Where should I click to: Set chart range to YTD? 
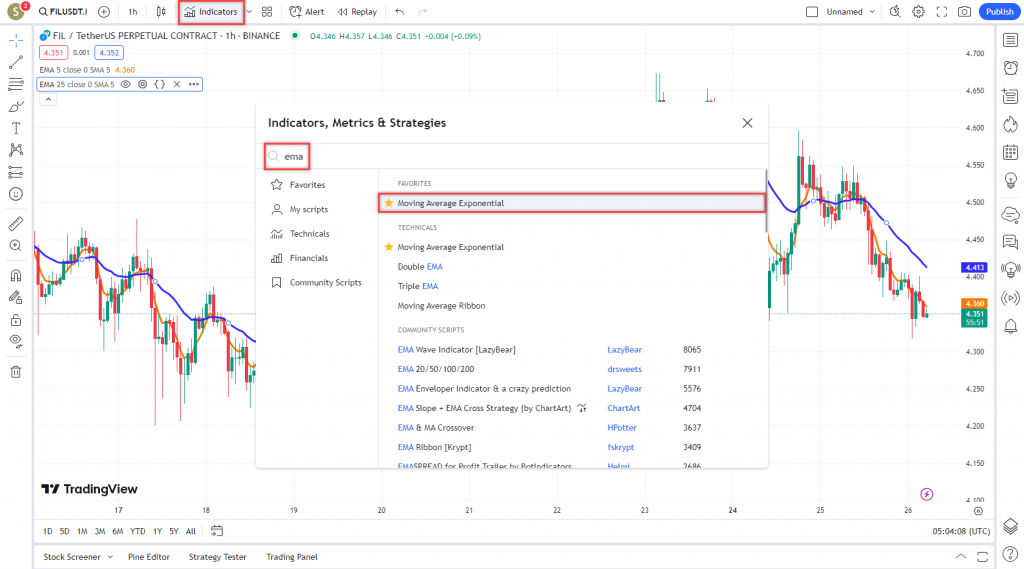click(x=137, y=531)
